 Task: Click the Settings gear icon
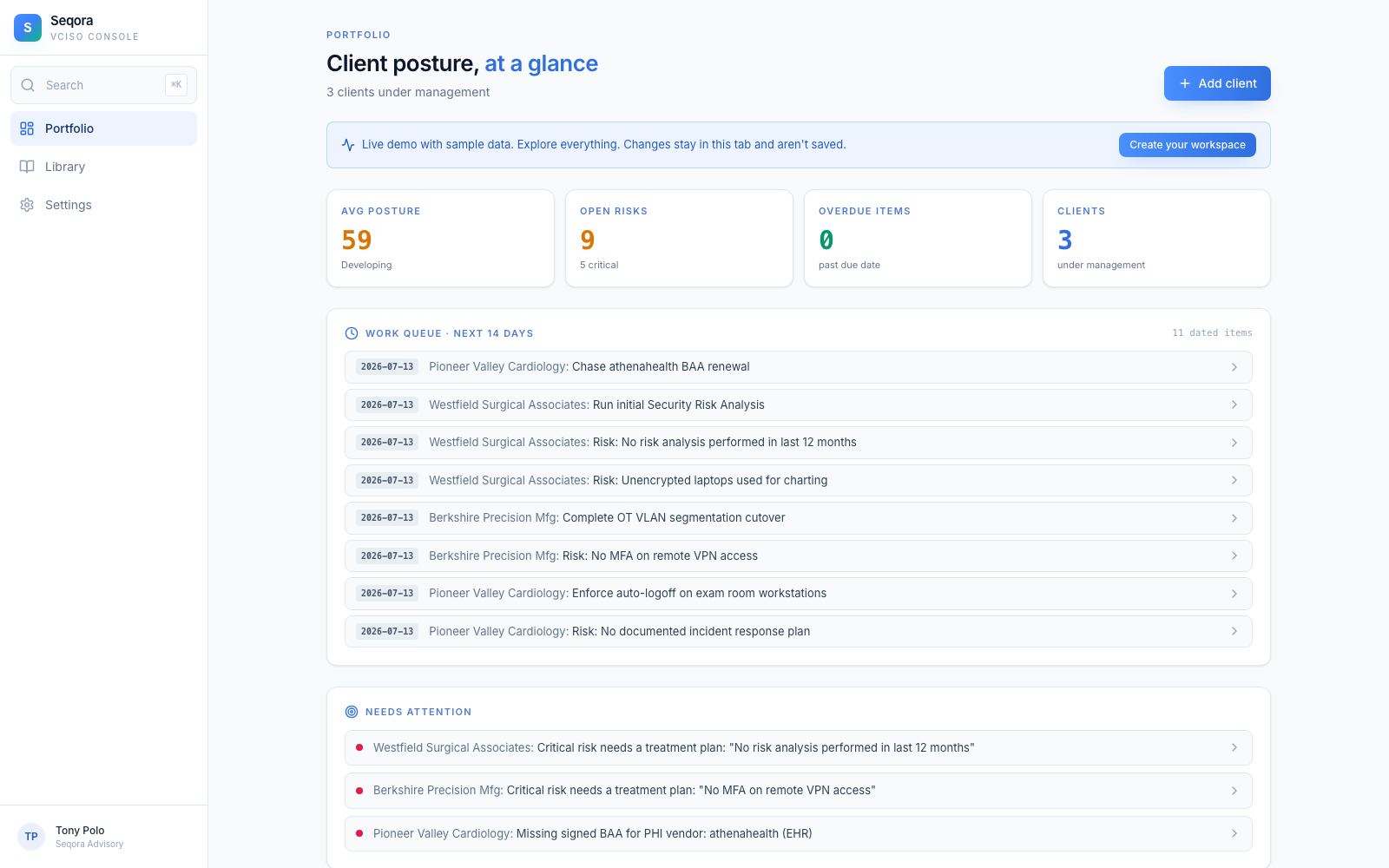[27, 205]
